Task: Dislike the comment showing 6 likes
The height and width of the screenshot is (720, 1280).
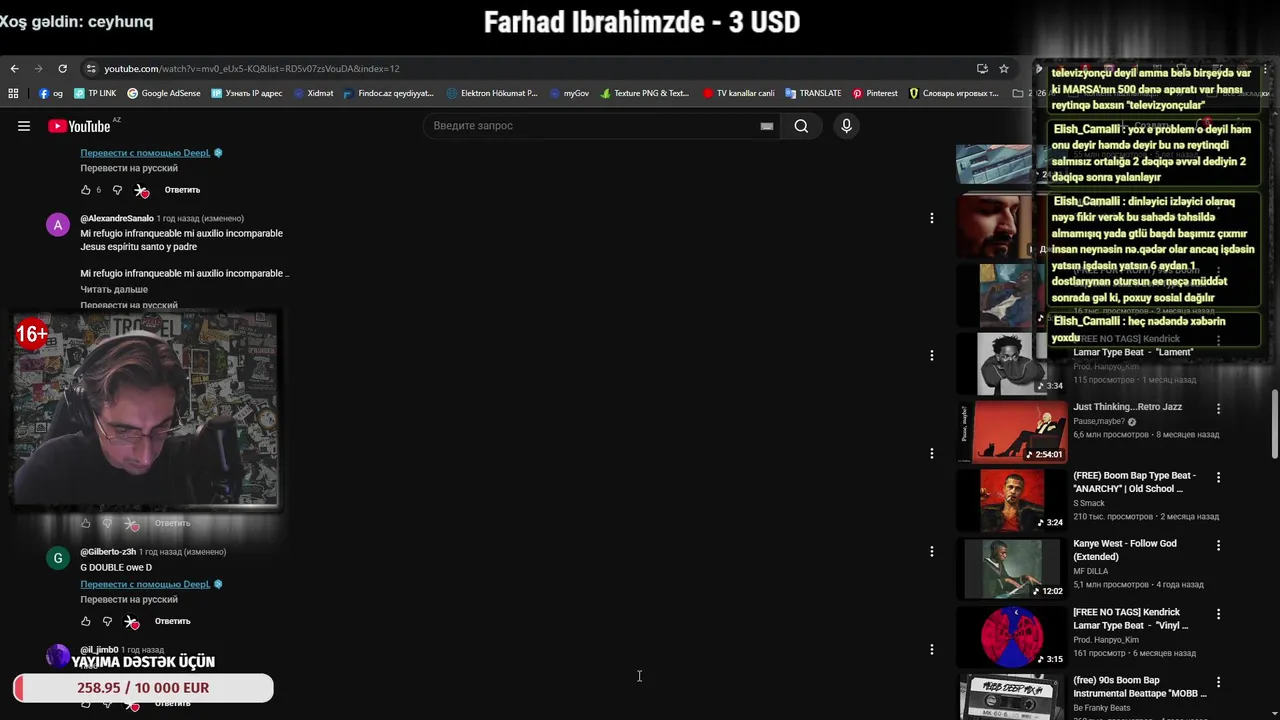Action: [x=117, y=190]
